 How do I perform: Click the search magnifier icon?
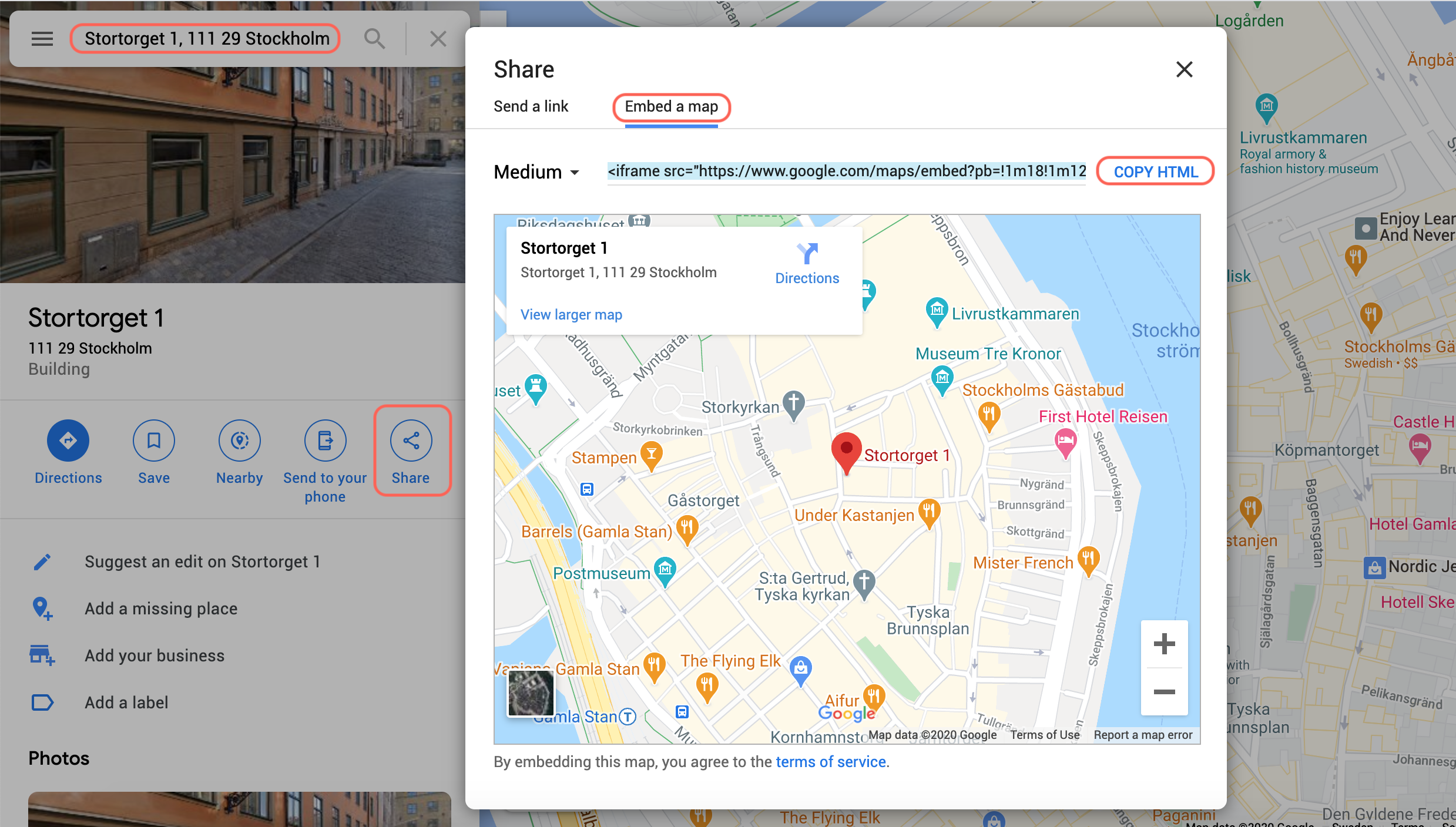click(374, 38)
